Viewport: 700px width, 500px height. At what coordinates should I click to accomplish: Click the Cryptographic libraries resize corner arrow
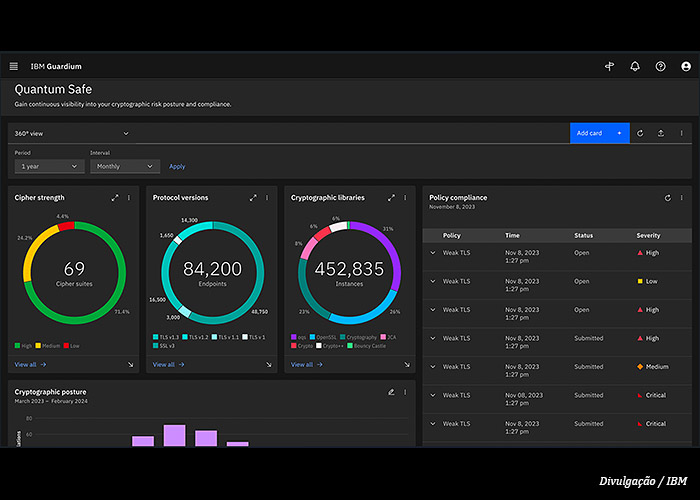[407, 365]
